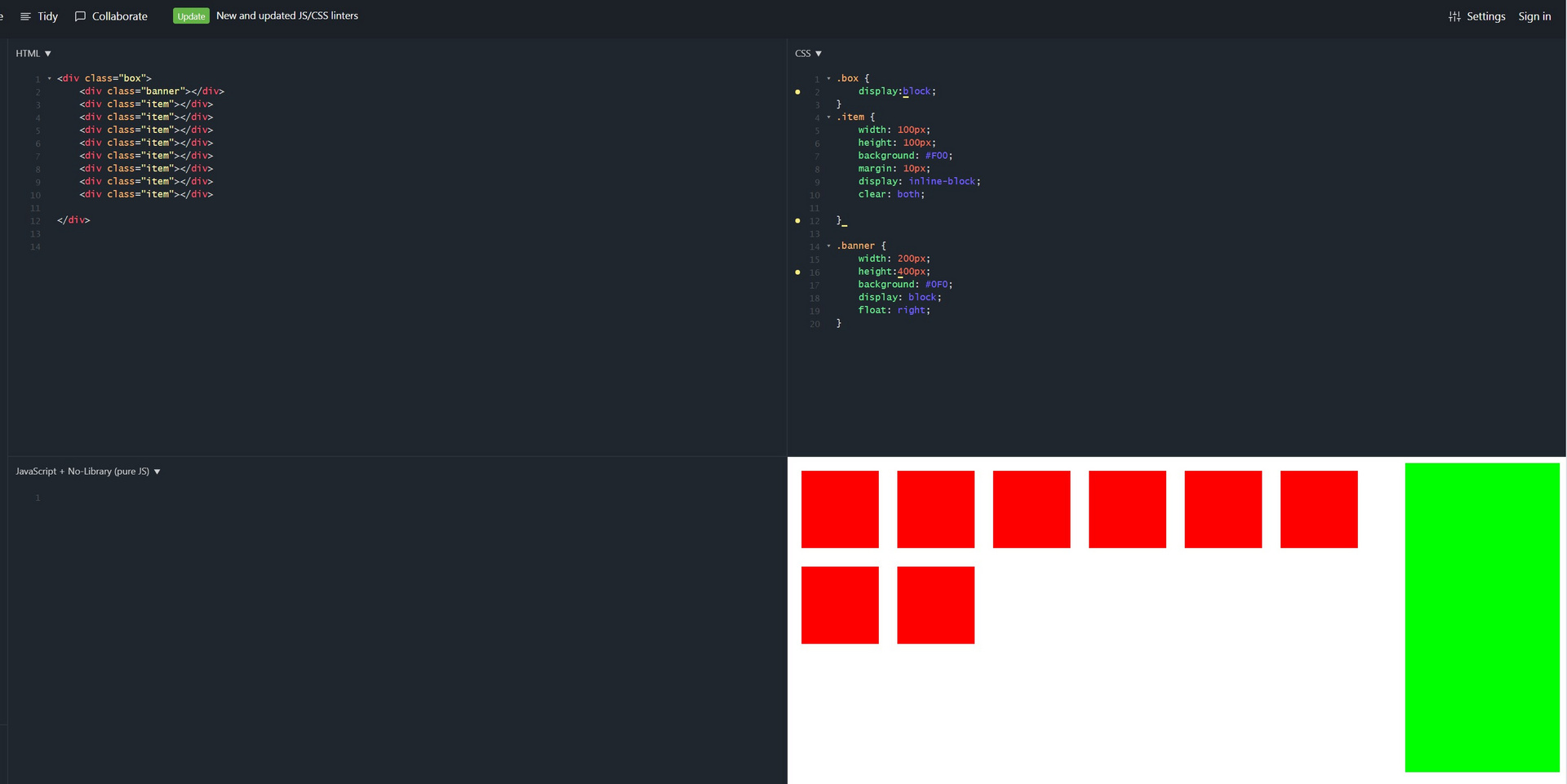
Task: Collapse the div class="box" fold arrow
Action: (x=50, y=79)
